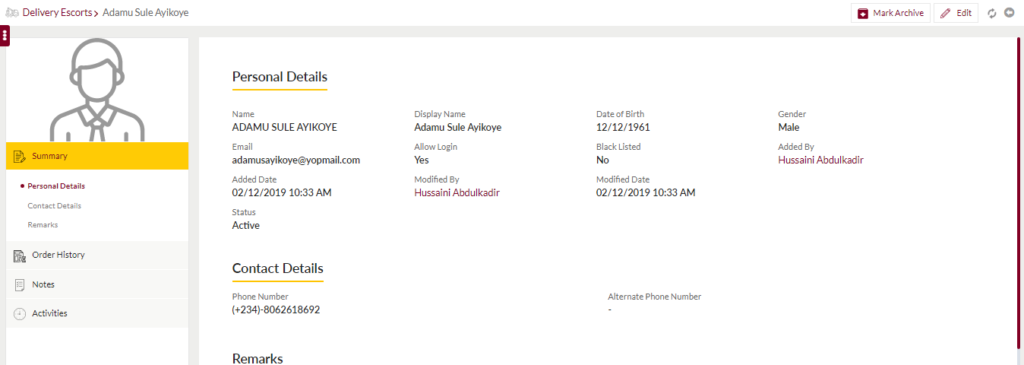Image resolution: width=1024 pixels, height=365 pixels.
Task: Jump to Contact Details subsection
Action: click(x=54, y=206)
